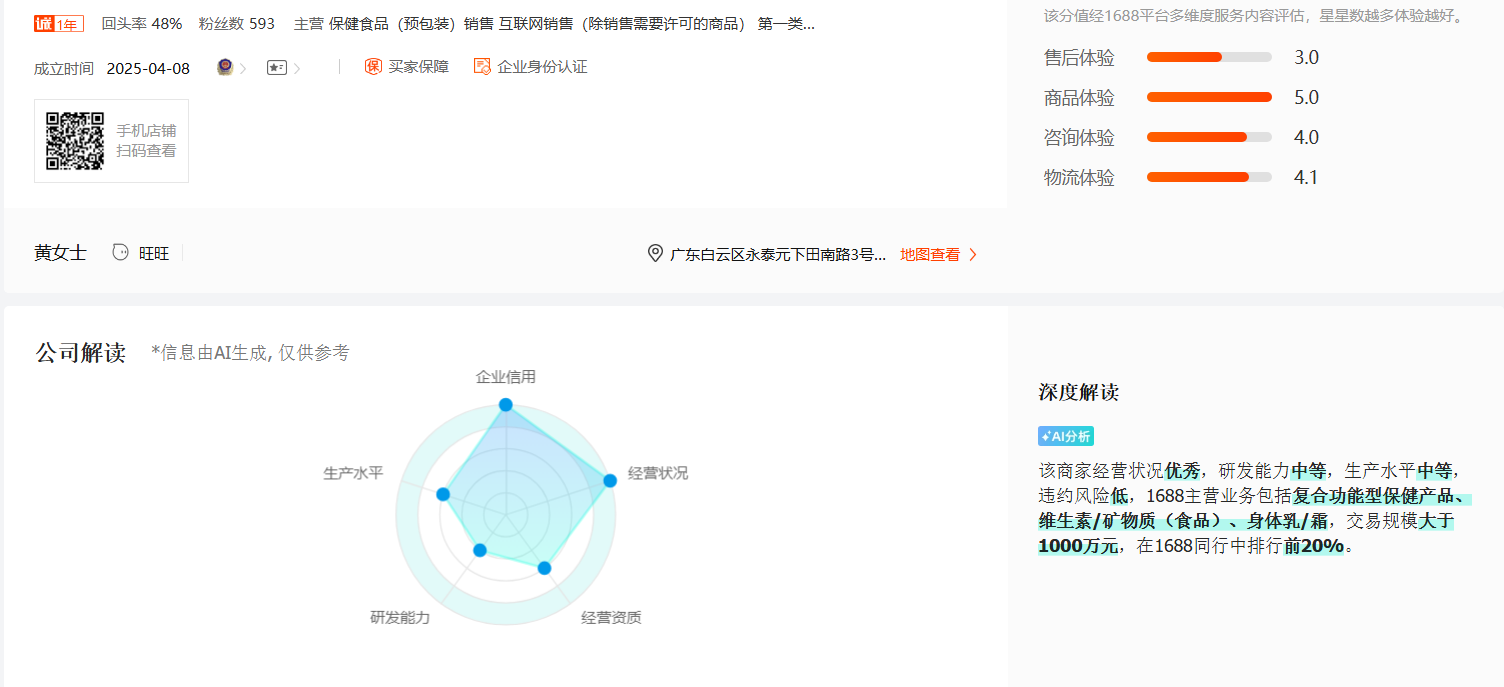Open the arrow next to 地图查看

[973, 255]
